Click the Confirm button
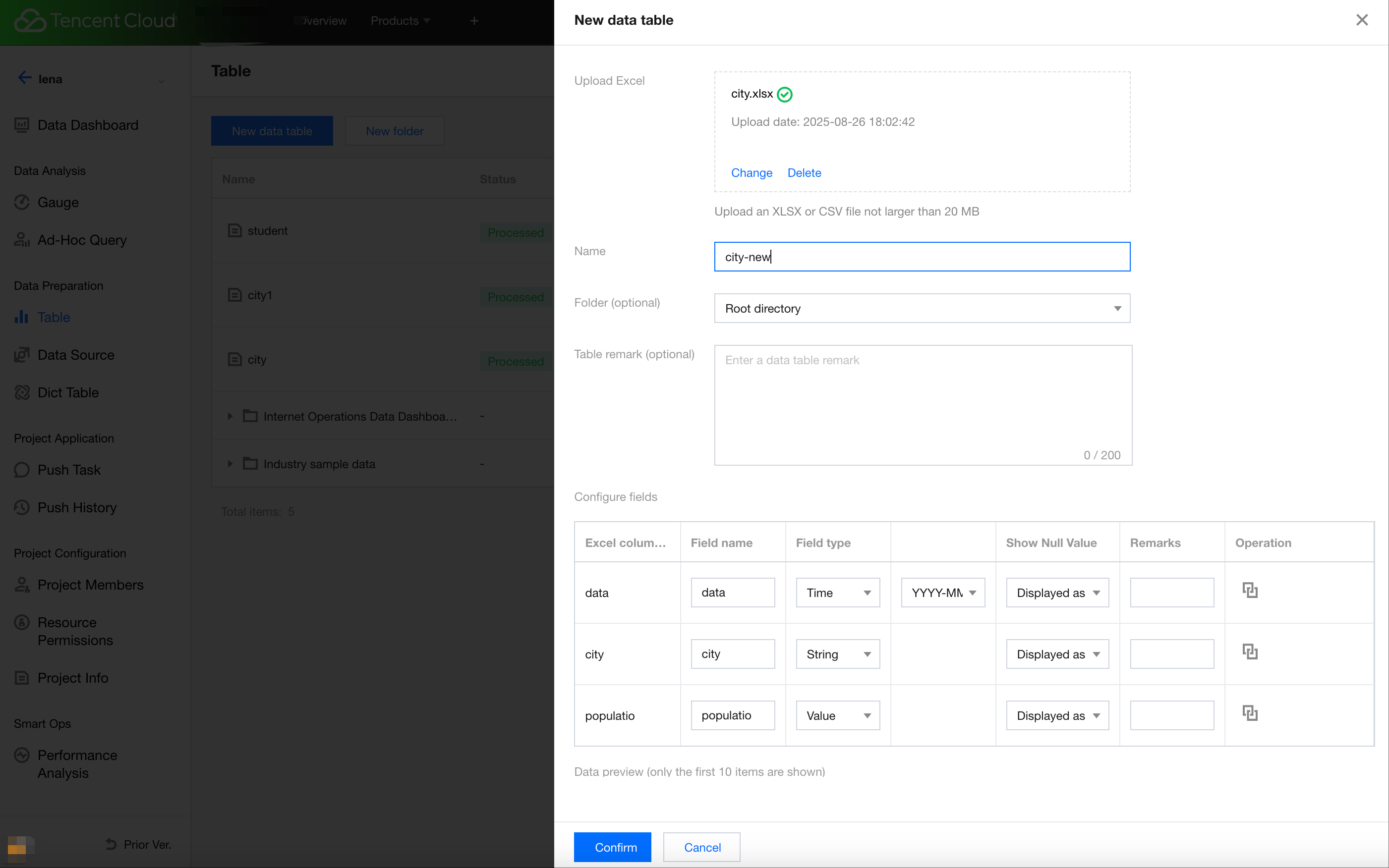The height and width of the screenshot is (868, 1389). click(612, 847)
